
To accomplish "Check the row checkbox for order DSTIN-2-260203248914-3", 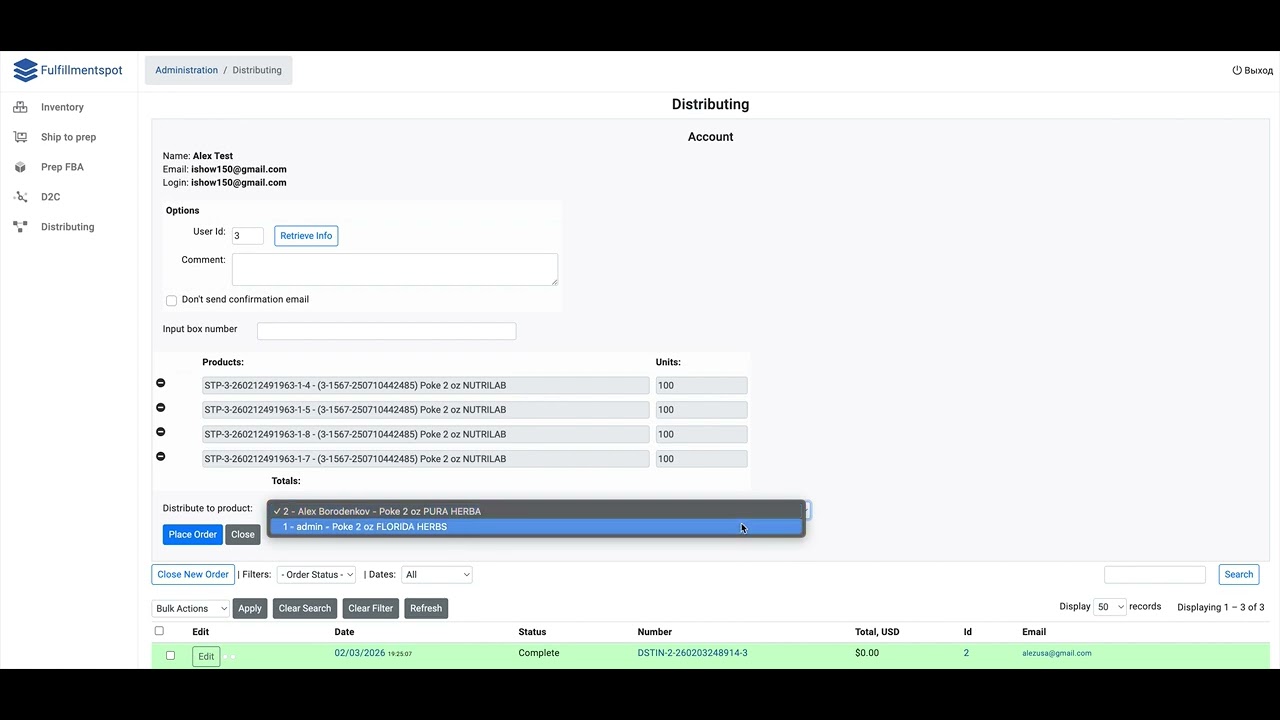I will point(170,656).
